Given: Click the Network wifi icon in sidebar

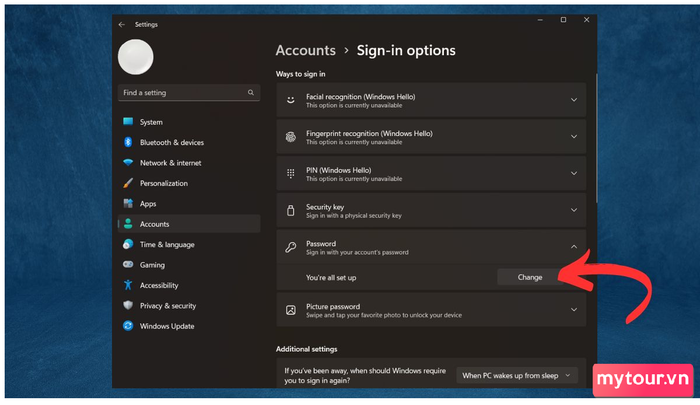Looking at the screenshot, I should tap(128, 163).
